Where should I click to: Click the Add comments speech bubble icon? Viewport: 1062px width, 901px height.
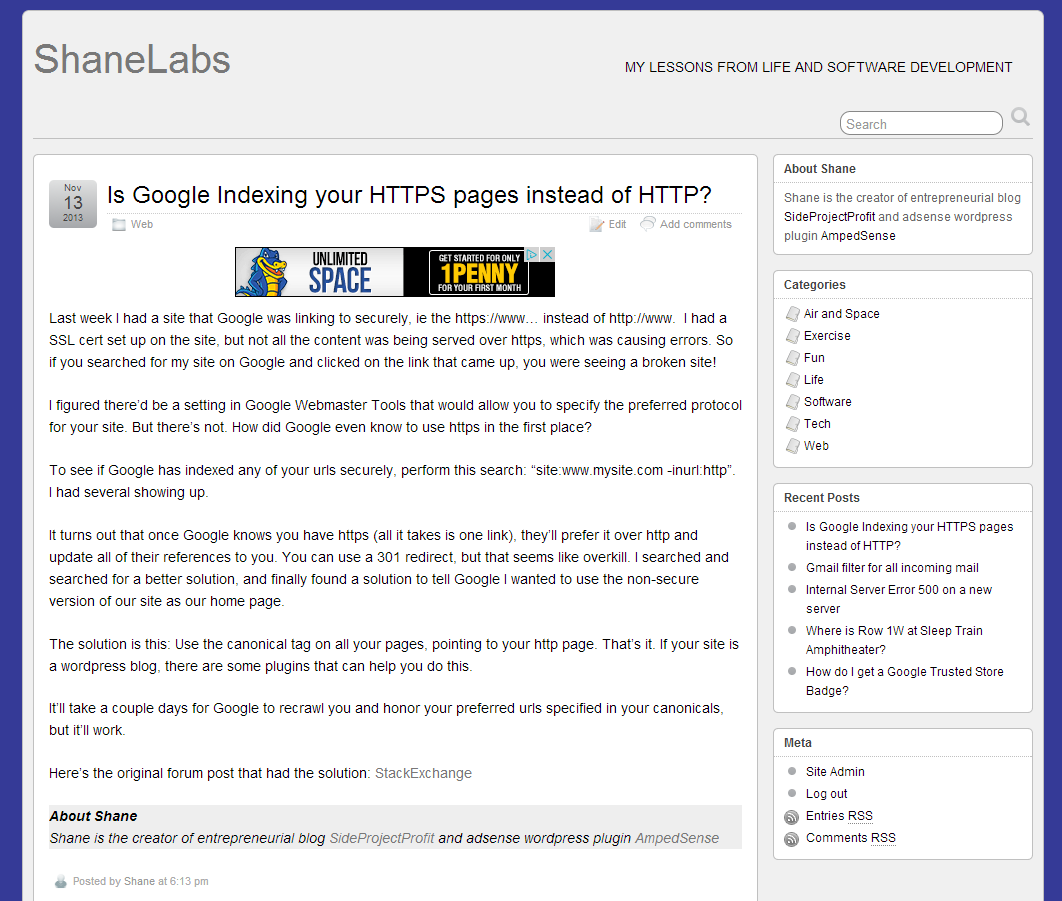pos(648,224)
